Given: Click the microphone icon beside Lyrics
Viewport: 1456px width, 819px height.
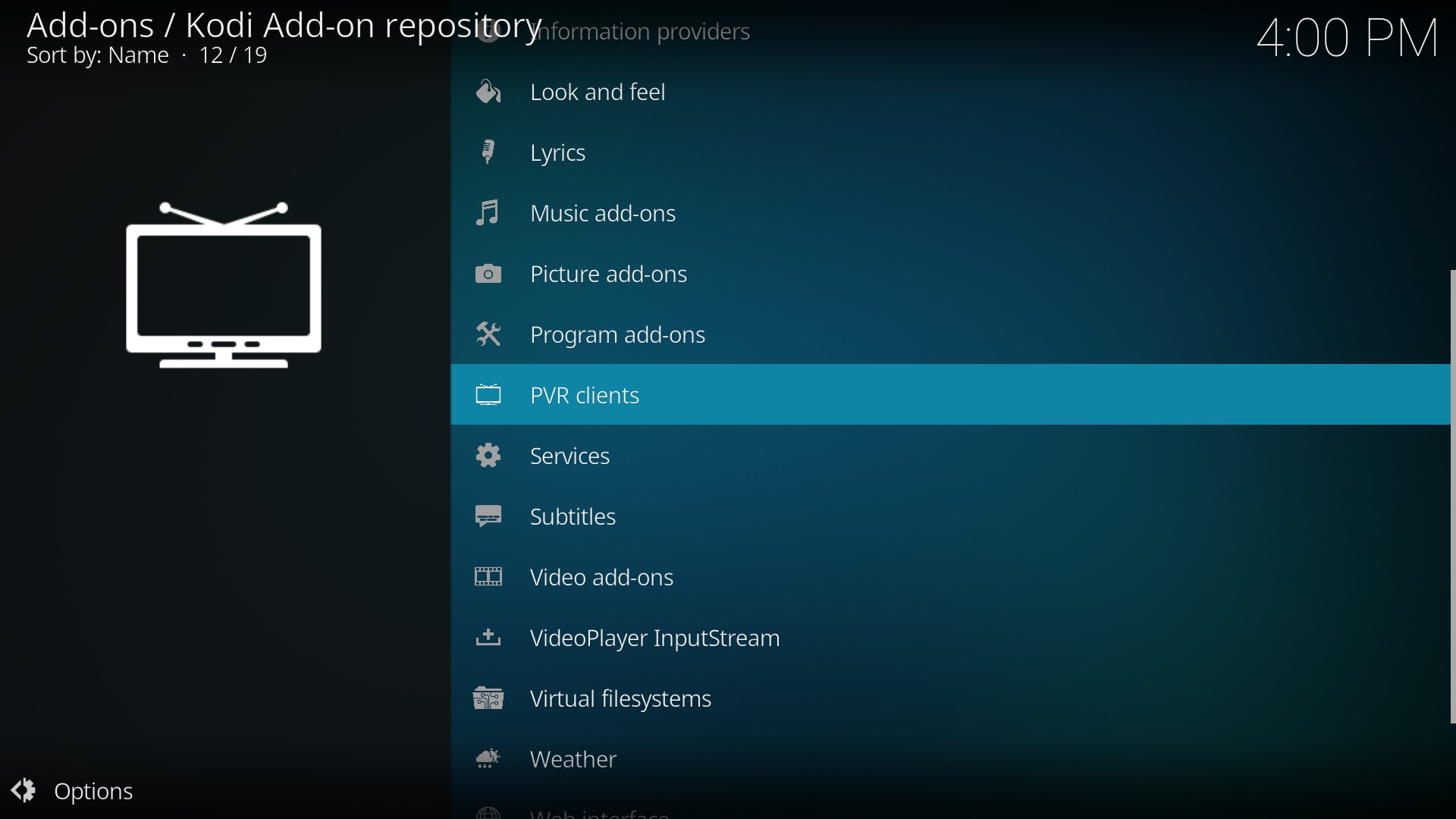Looking at the screenshot, I should 489,152.
